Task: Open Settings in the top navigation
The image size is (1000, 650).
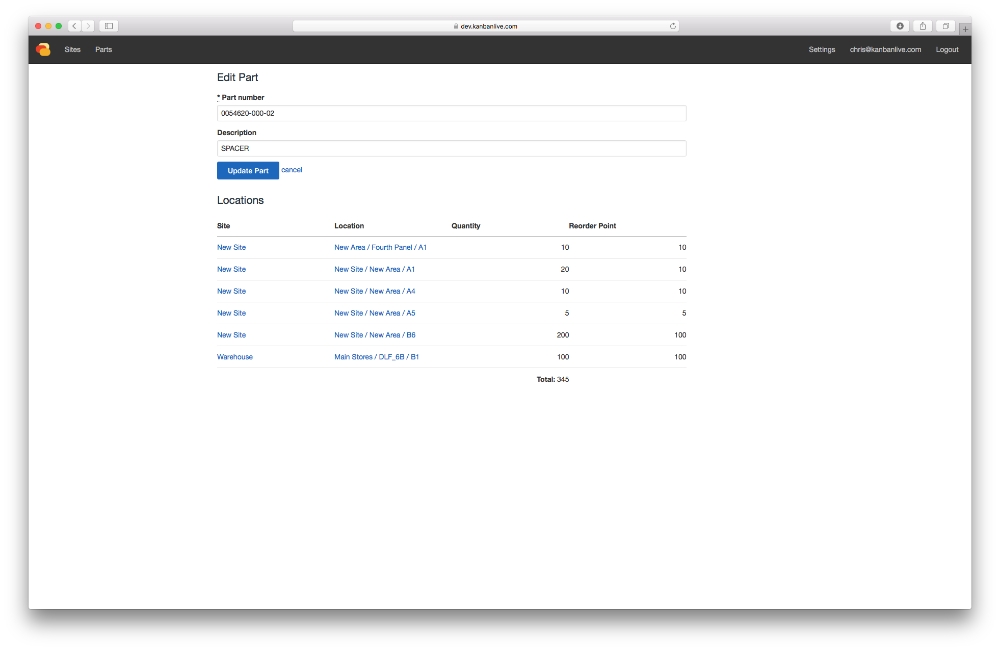Action: pyautogui.click(x=822, y=50)
